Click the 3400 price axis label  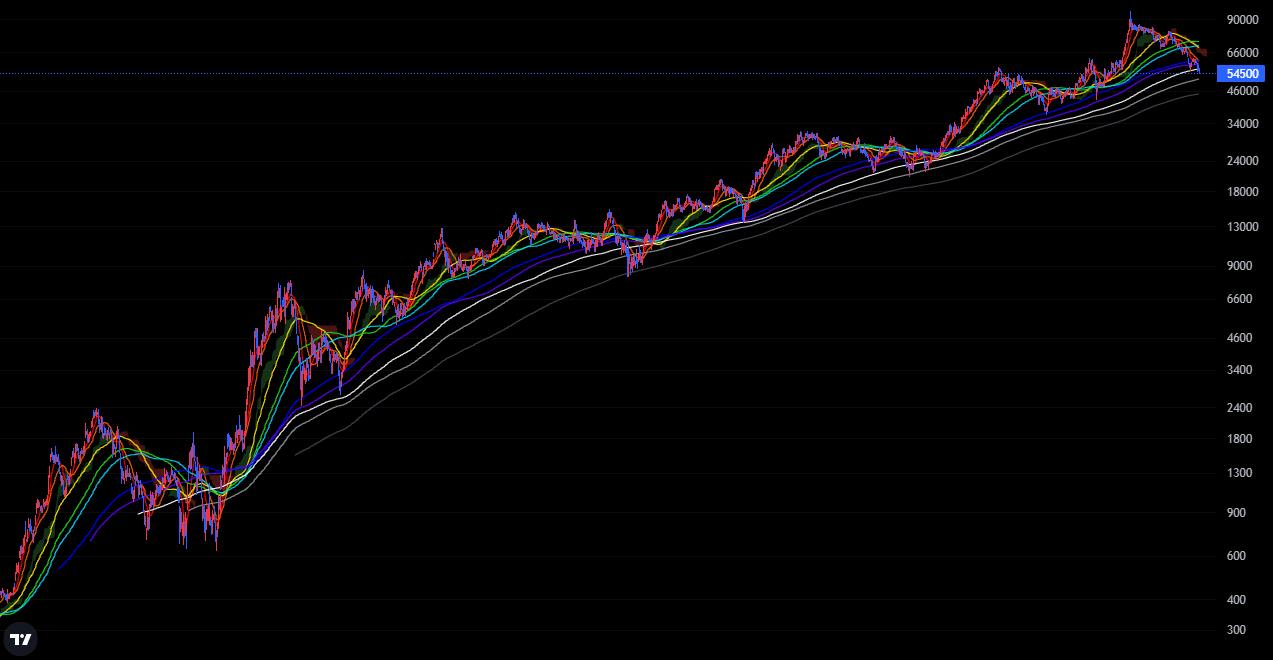coord(1241,370)
